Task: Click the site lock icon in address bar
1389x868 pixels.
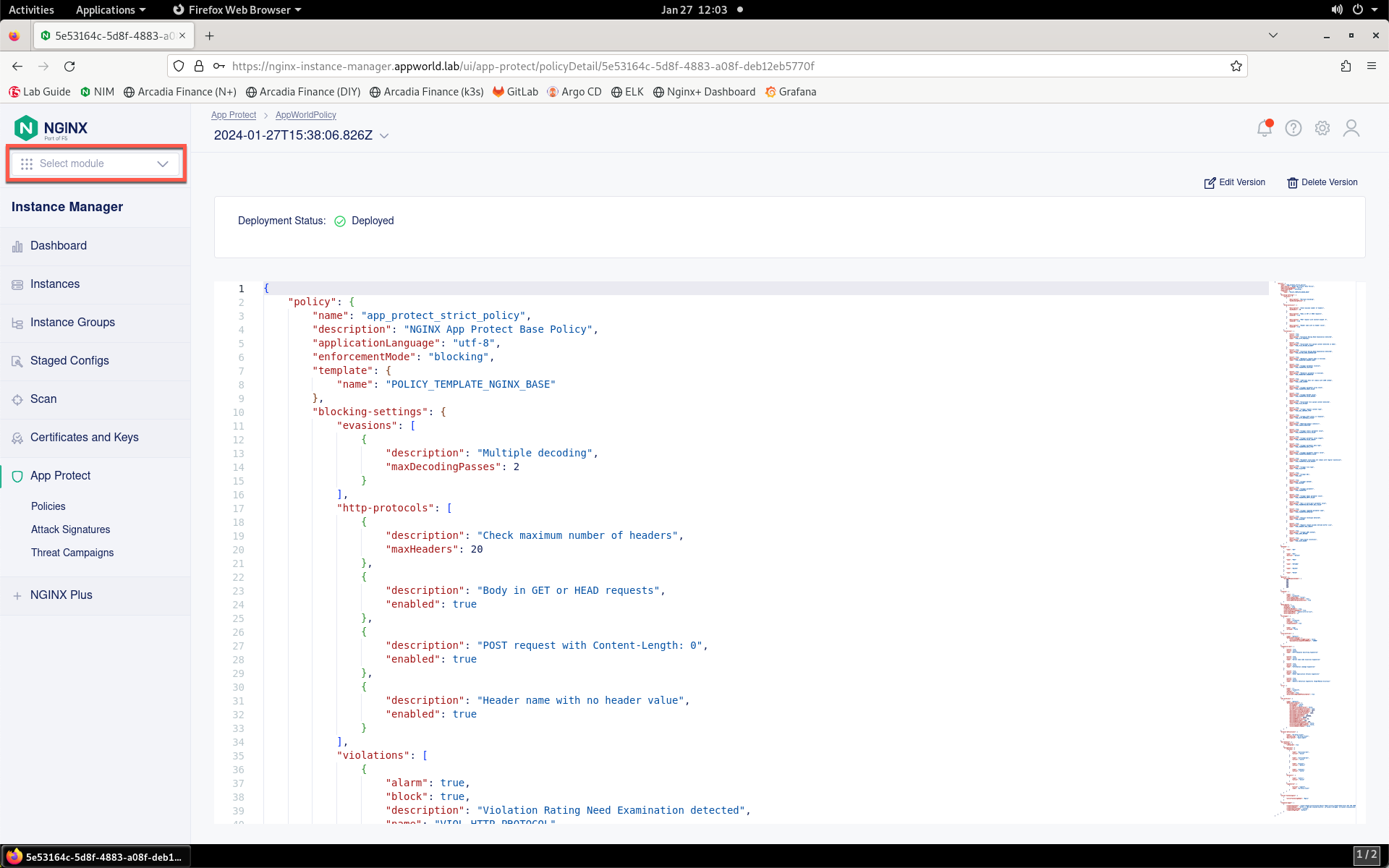Action: pos(199,66)
